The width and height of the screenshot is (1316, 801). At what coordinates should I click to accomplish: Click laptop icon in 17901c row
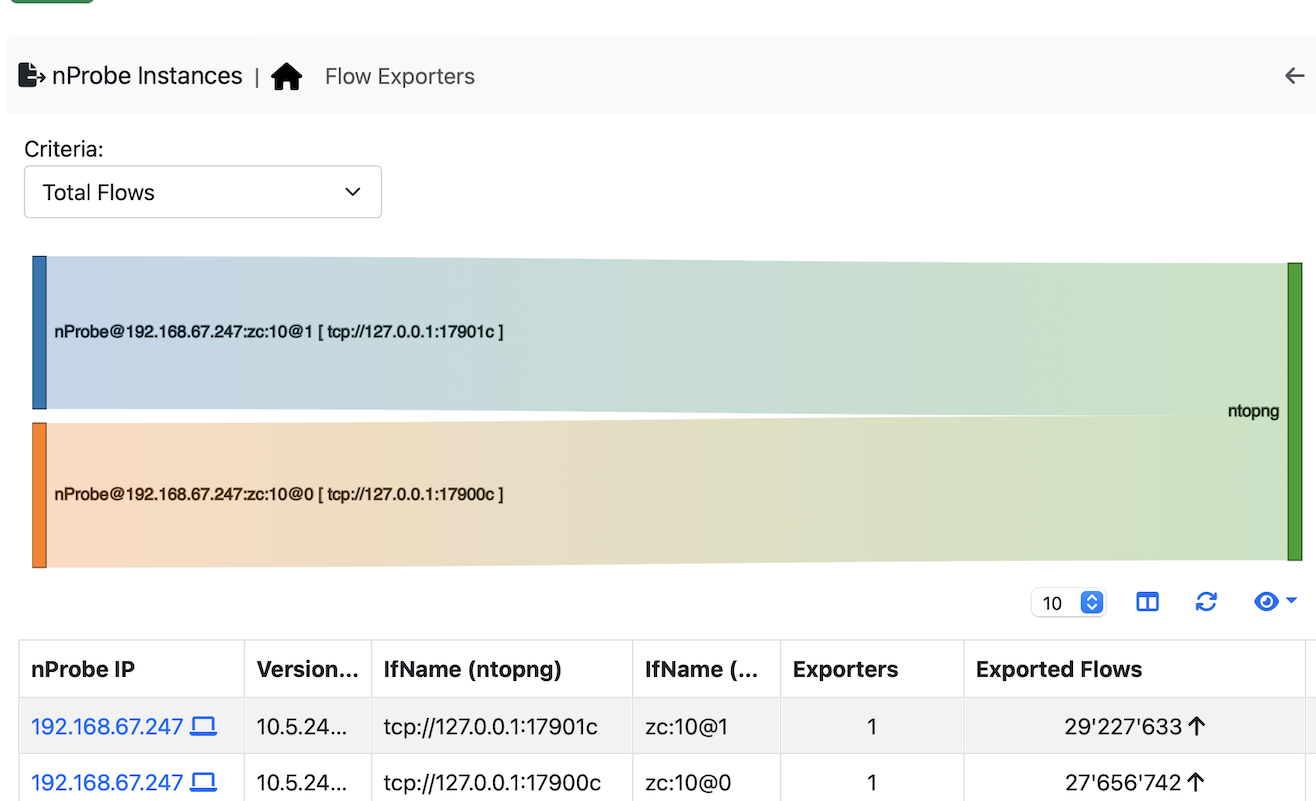click(x=203, y=726)
